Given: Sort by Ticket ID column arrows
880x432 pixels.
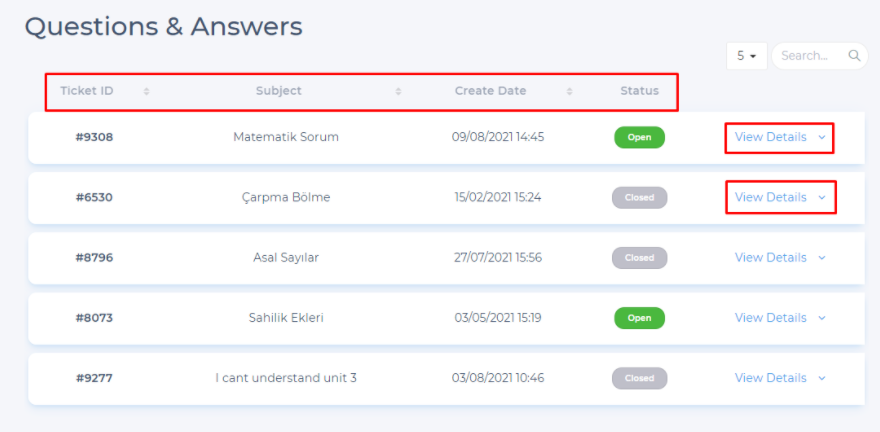Looking at the screenshot, I should pos(146,91).
